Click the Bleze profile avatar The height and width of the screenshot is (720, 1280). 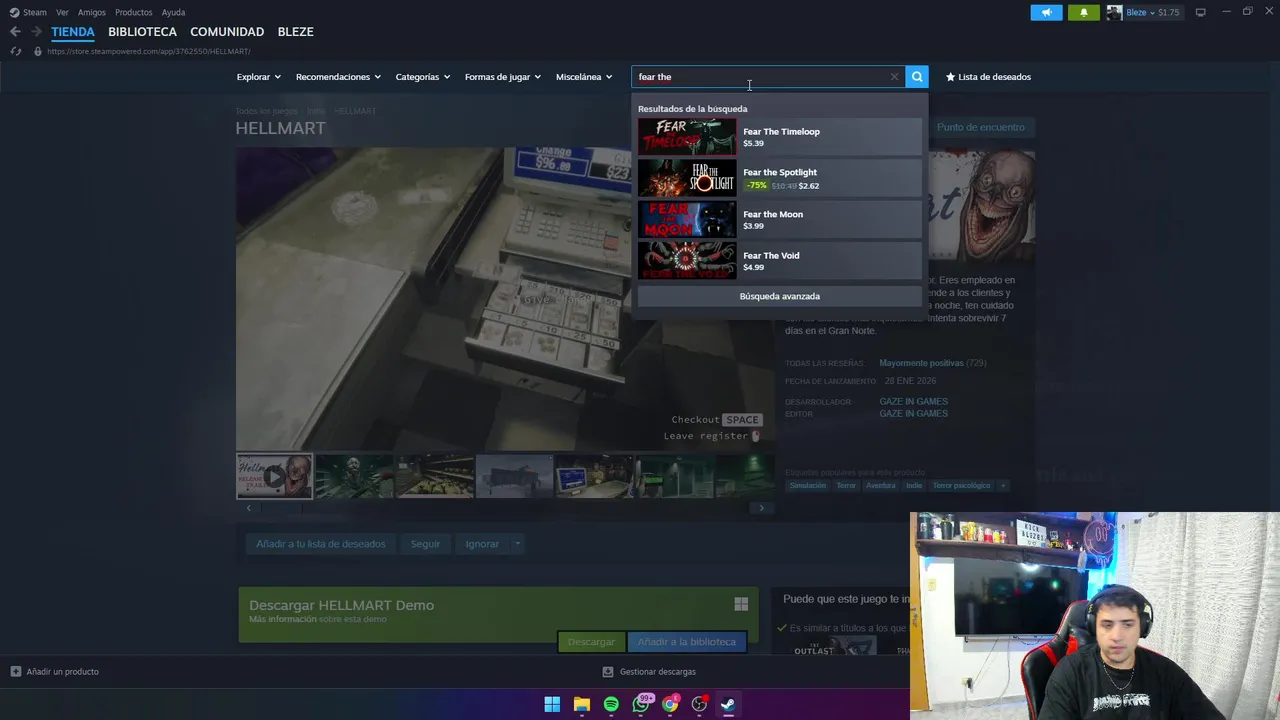click(1114, 12)
